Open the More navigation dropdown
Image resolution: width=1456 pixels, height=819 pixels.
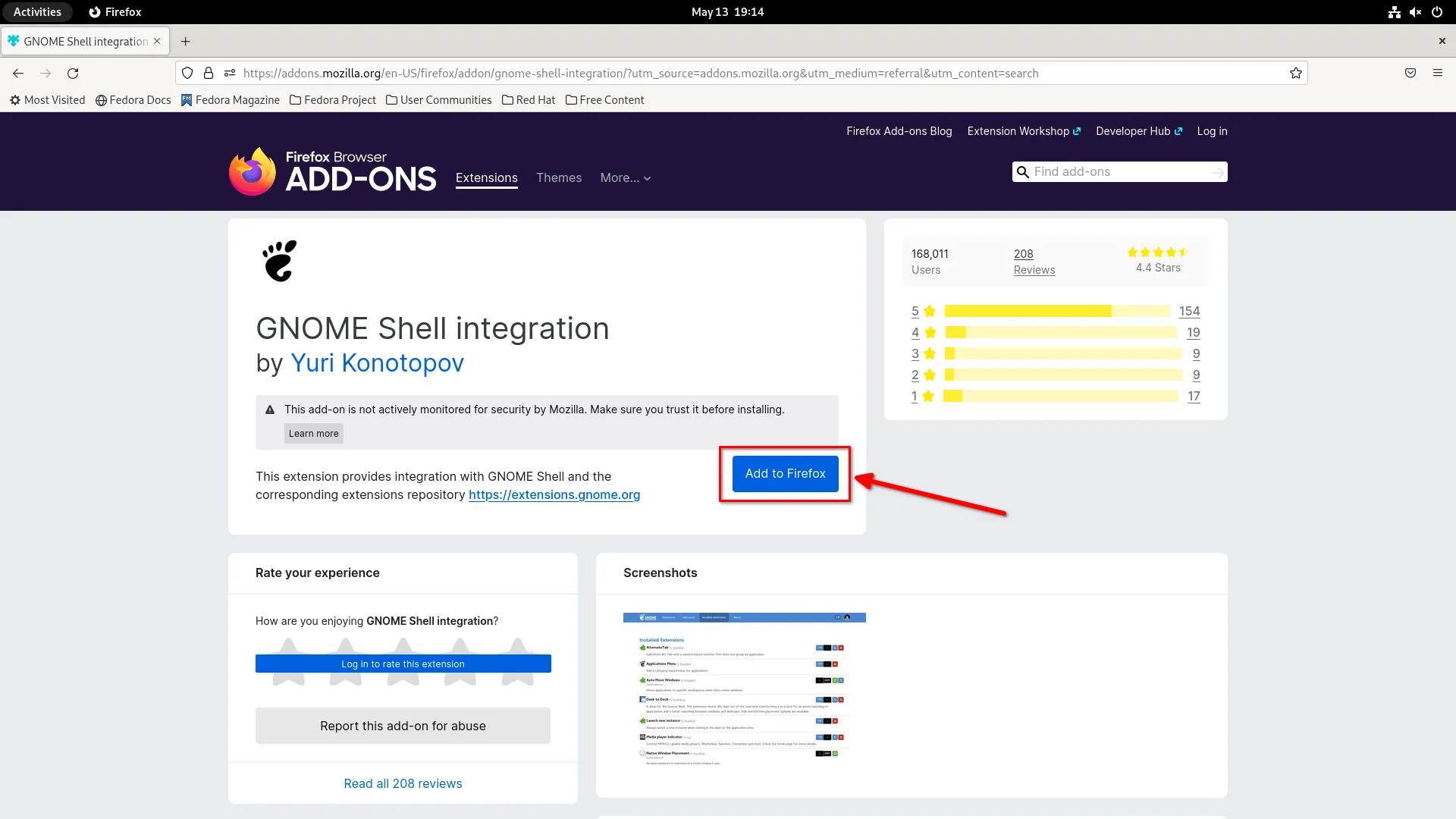click(x=625, y=177)
